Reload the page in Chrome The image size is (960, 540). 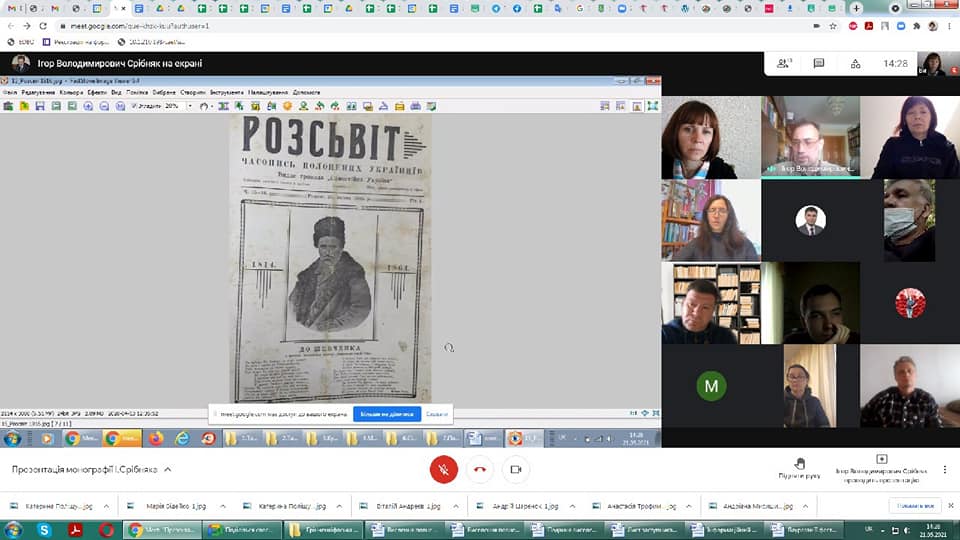42,25
